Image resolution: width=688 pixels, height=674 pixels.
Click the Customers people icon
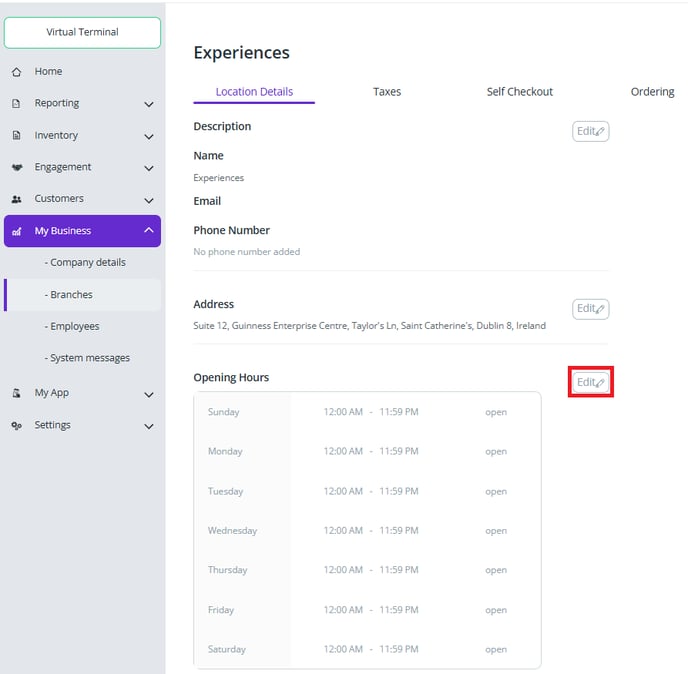(16, 199)
